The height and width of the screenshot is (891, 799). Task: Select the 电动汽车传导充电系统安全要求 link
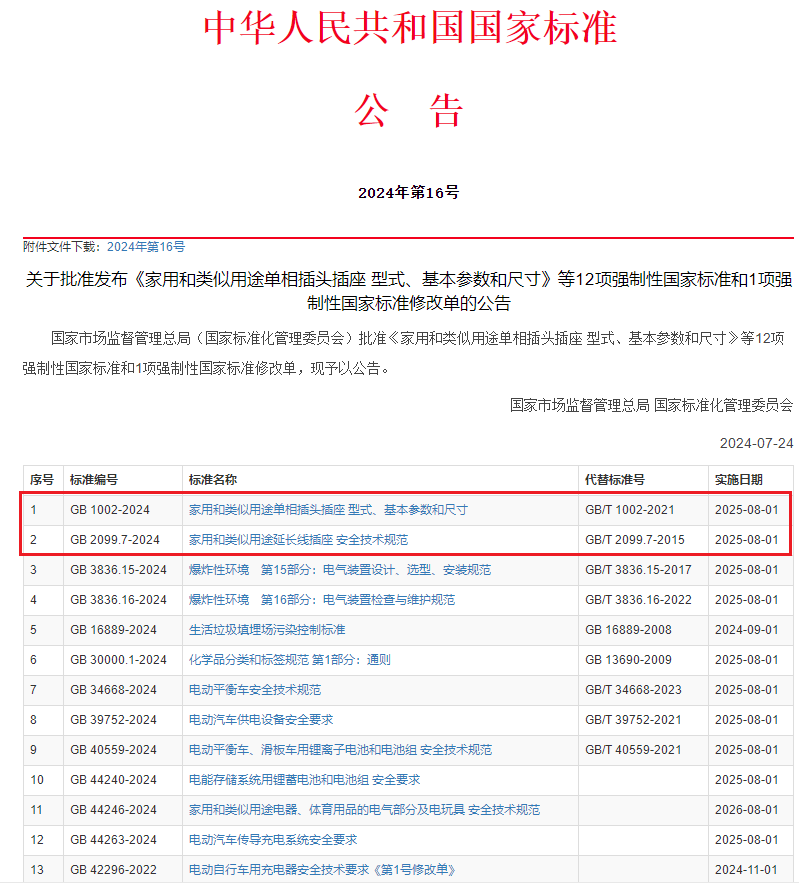click(273, 840)
